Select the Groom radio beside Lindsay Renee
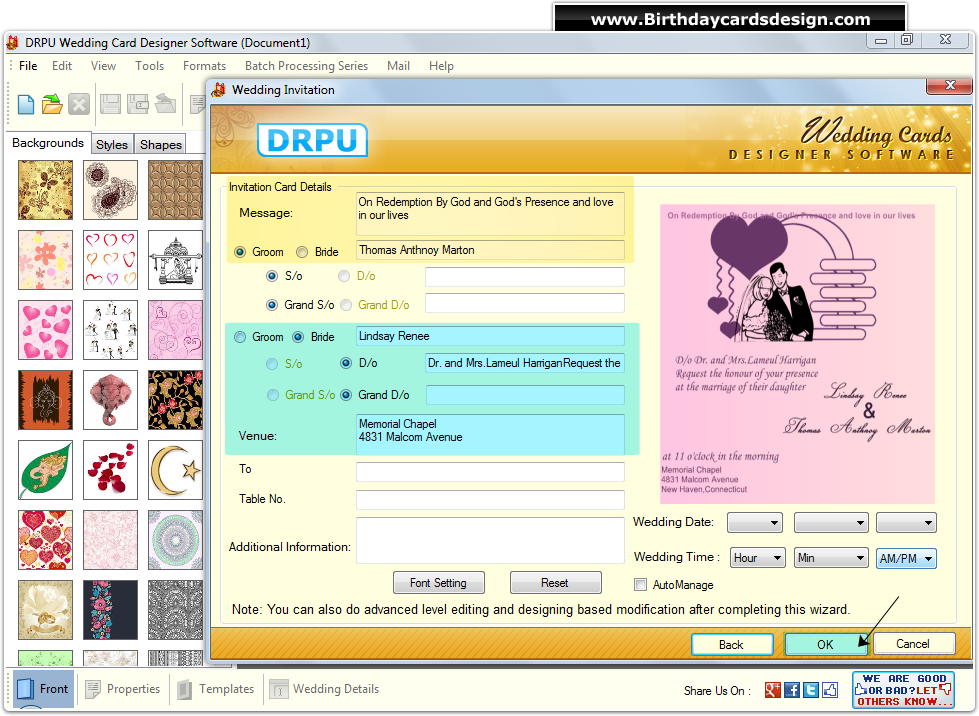Image resolution: width=979 pixels, height=716 pixels. (x=240, y=337)
